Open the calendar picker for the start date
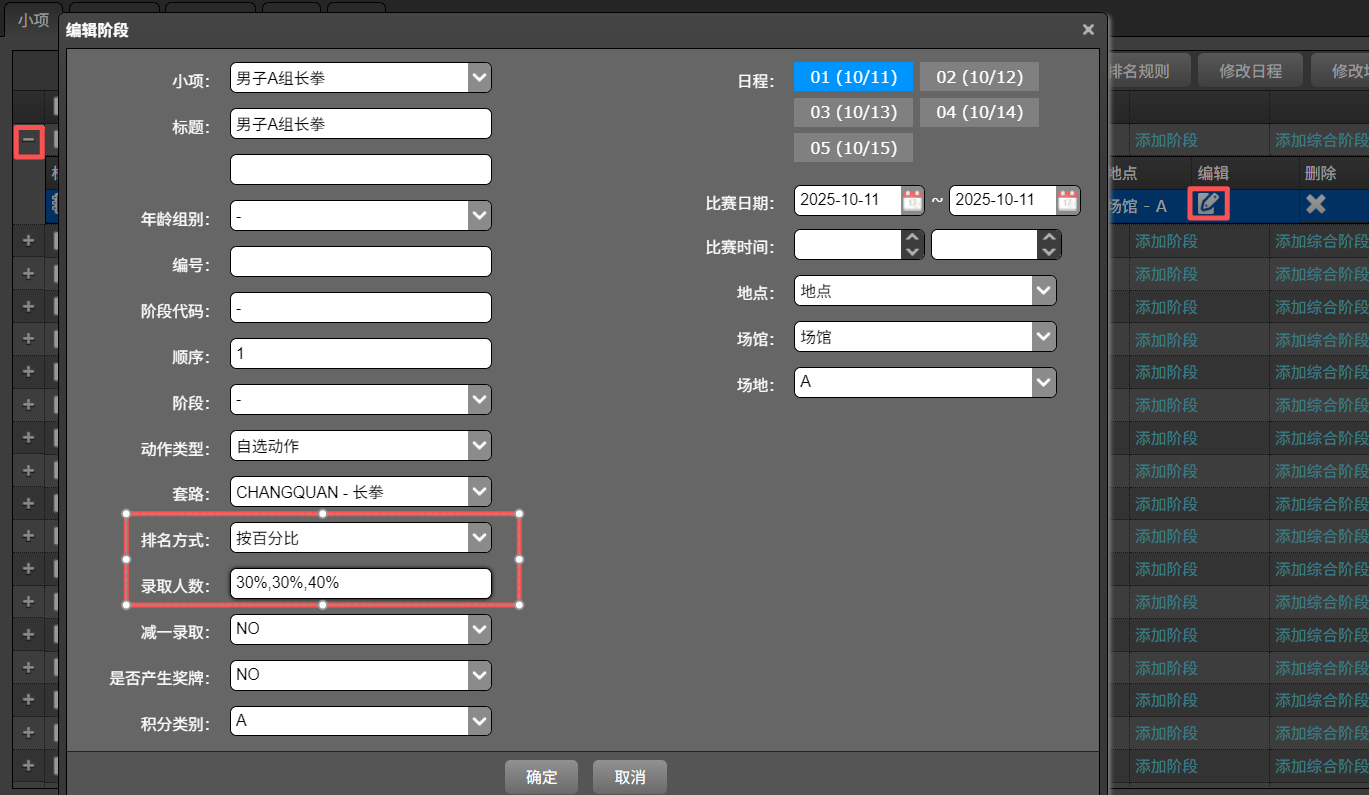The height and width of the screenshot is (795, 1369). click(x=912, y=200)
